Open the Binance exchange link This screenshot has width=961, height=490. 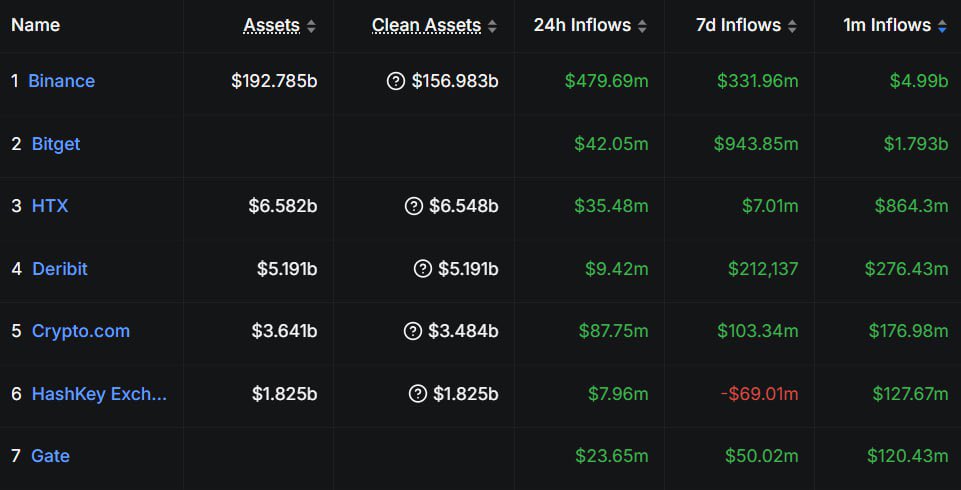(x=62, y=81)
